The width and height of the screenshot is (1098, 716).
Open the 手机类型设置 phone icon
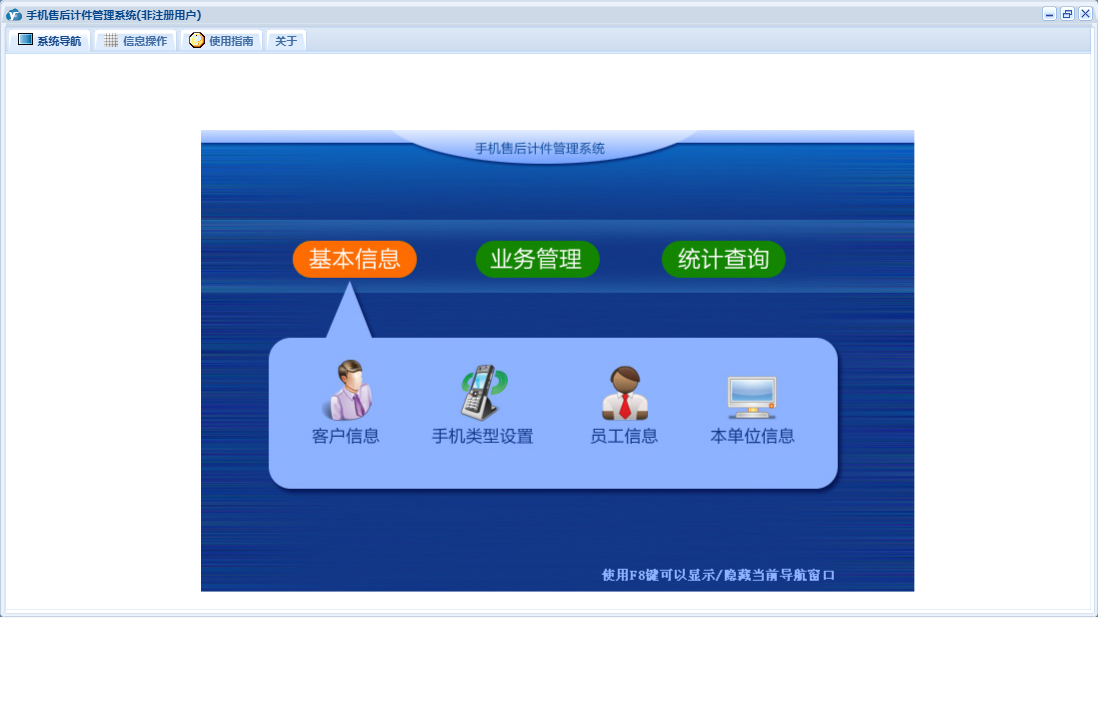point(483,392)
